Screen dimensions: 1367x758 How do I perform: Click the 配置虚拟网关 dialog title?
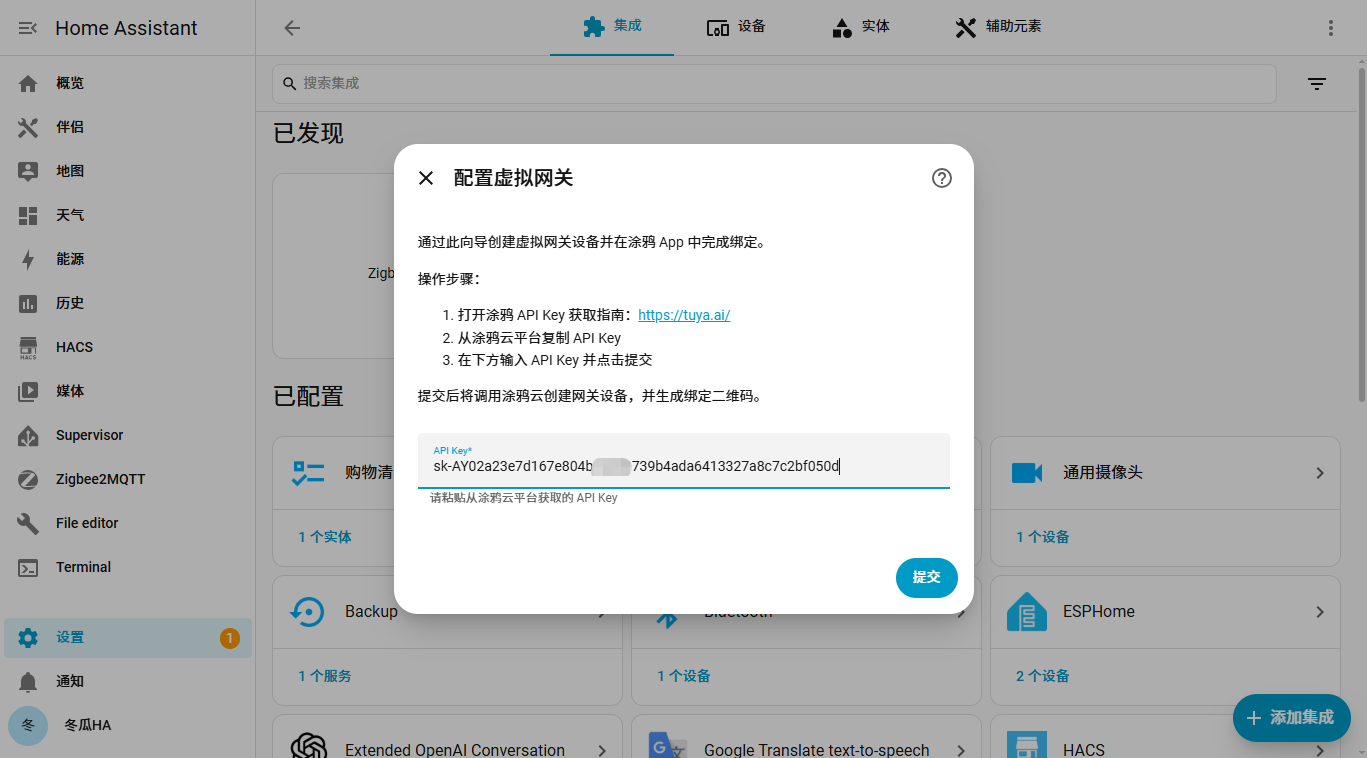point(513,178)
